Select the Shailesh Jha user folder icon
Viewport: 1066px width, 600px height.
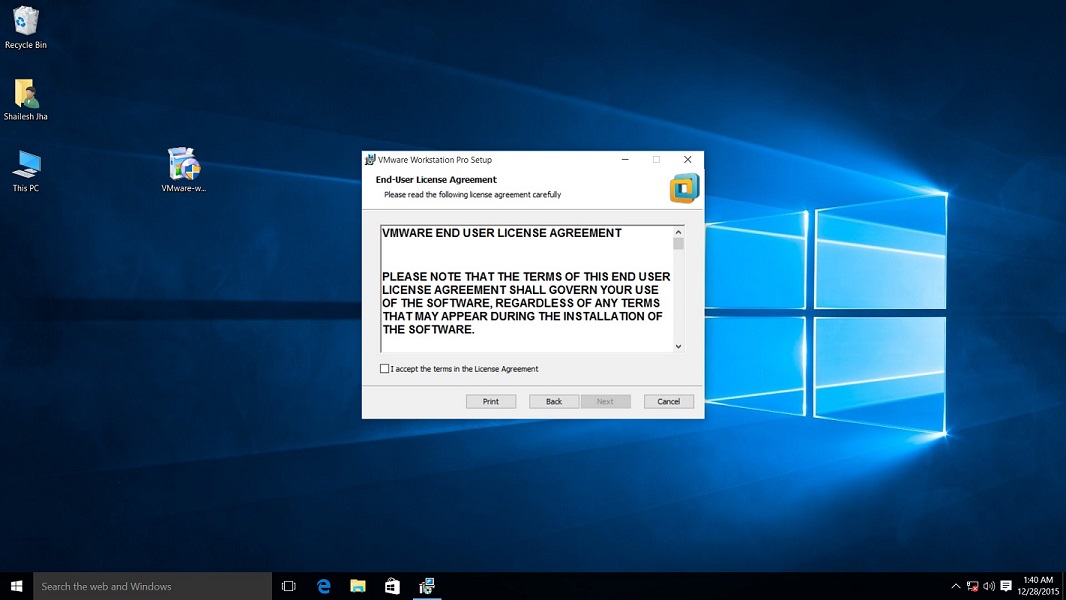(25, 99)
